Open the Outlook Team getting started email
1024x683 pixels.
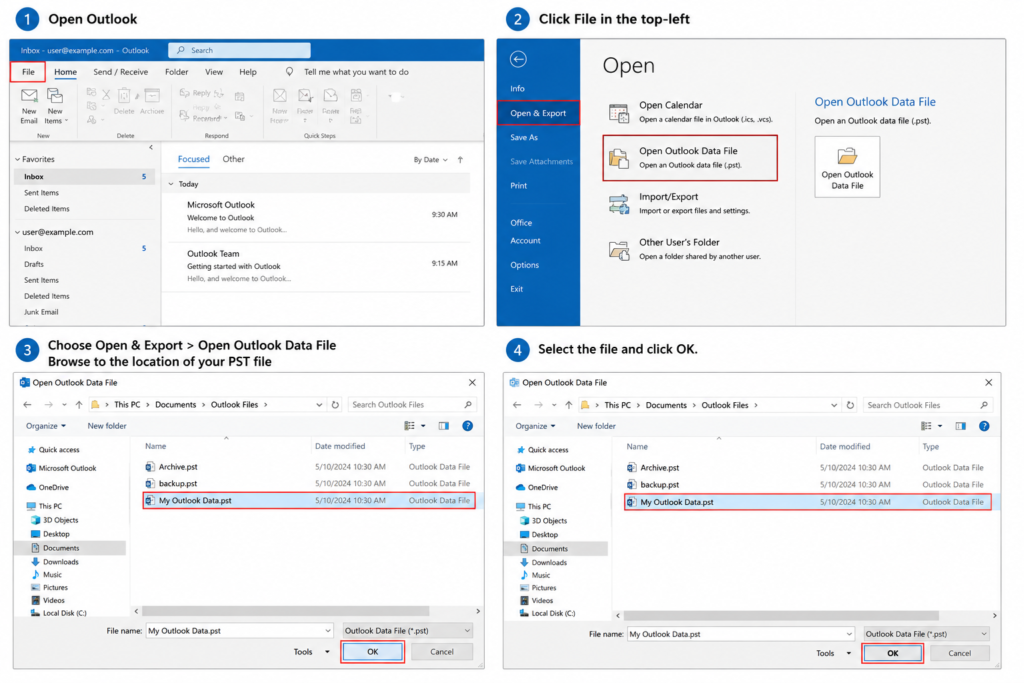[x=318, y=265]
